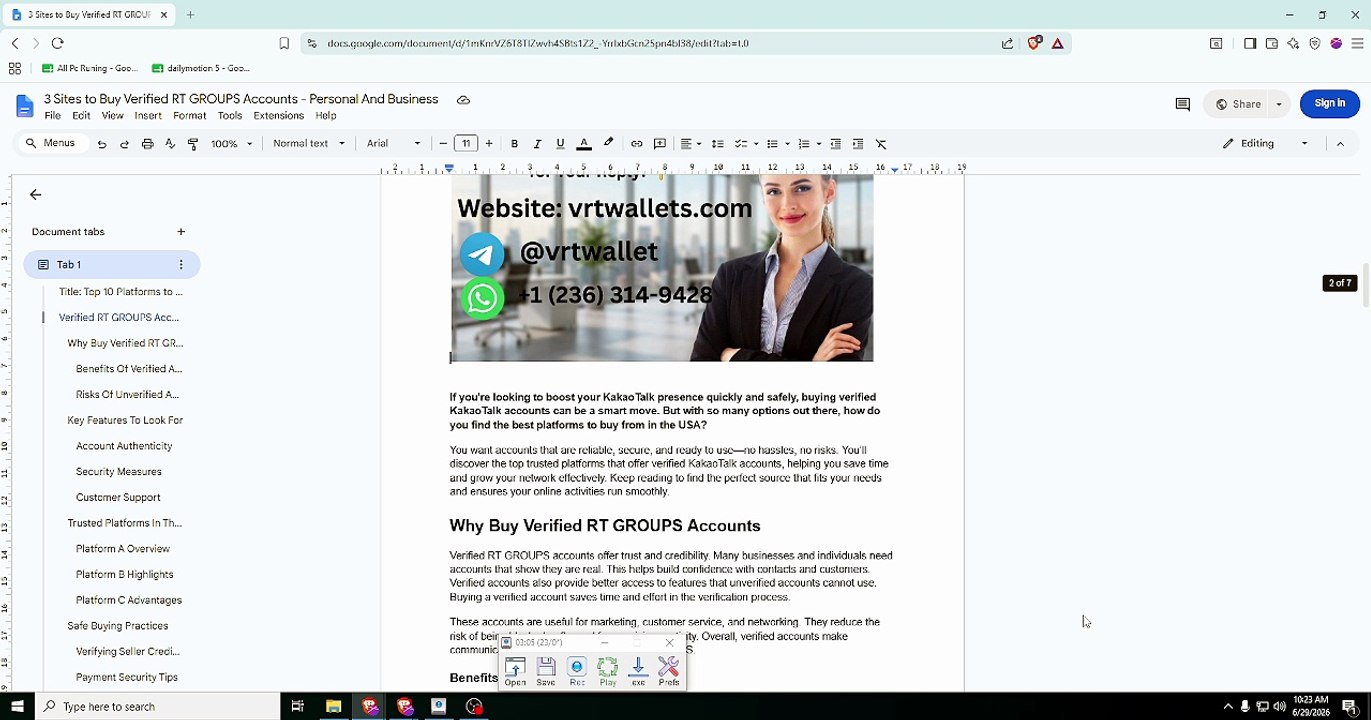Image resolution: width=1371 pixels, height=720 pixels.
Task: Increase the font size with plus
Action: coord(489,144)
